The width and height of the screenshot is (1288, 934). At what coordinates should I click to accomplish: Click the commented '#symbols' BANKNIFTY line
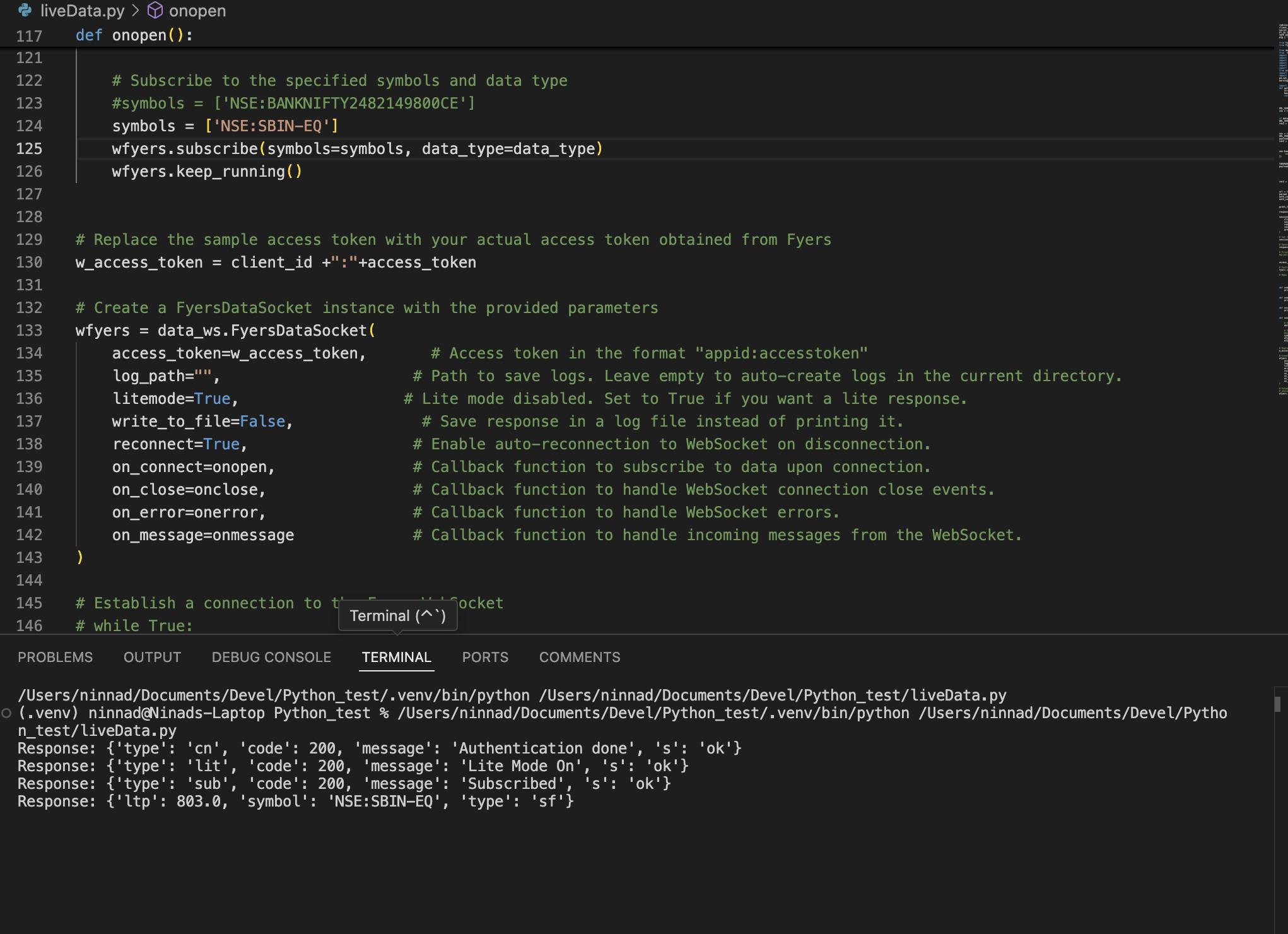(293, 103)
